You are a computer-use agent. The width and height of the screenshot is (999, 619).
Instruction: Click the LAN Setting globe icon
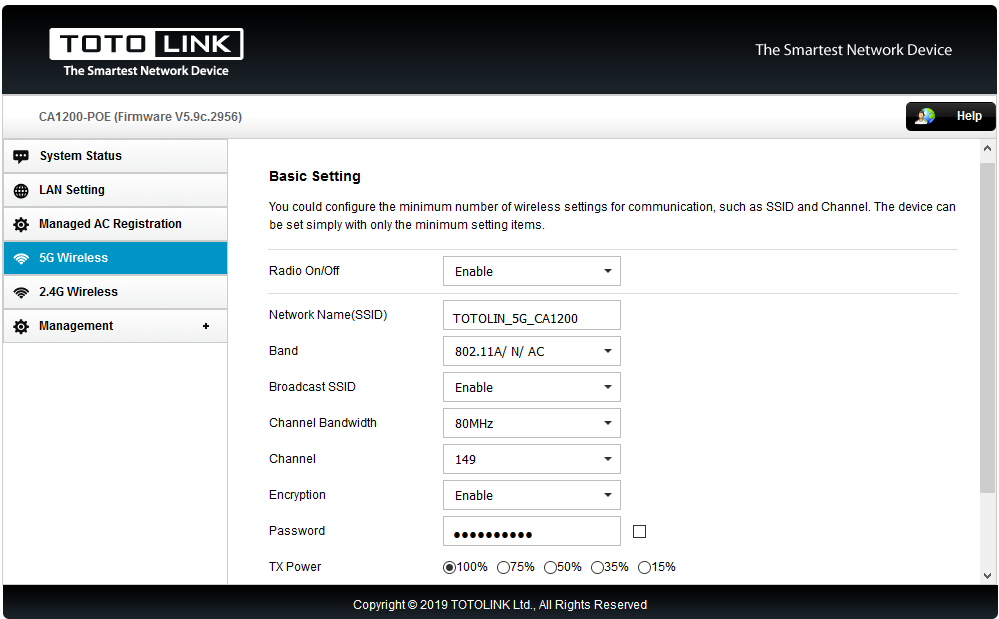point(21,190)
